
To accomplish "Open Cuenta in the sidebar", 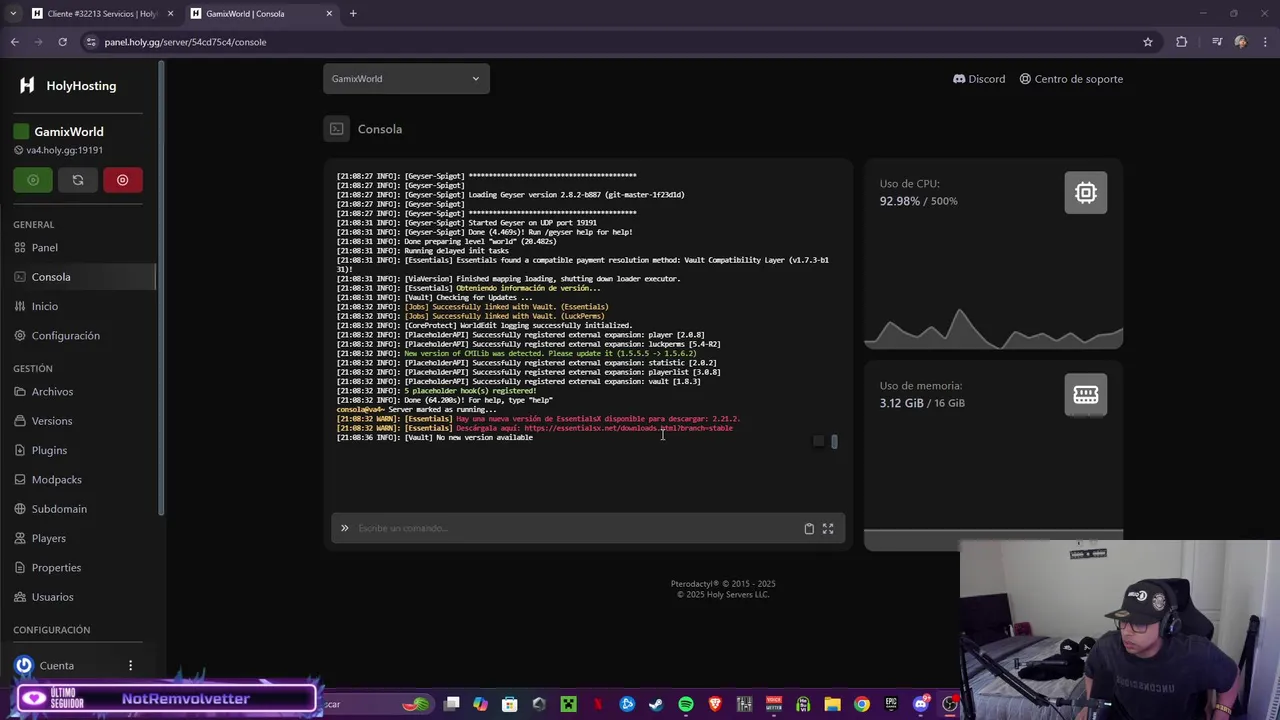I will (56, 665).
